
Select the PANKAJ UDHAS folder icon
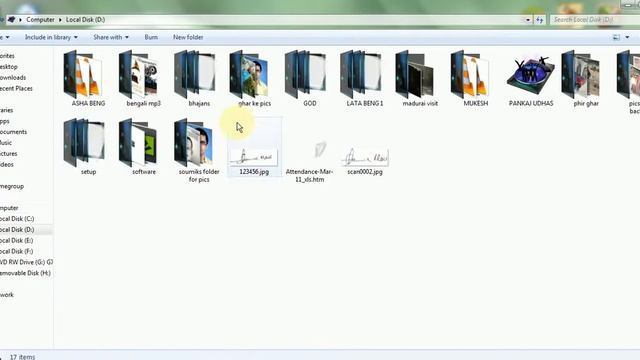531,76
